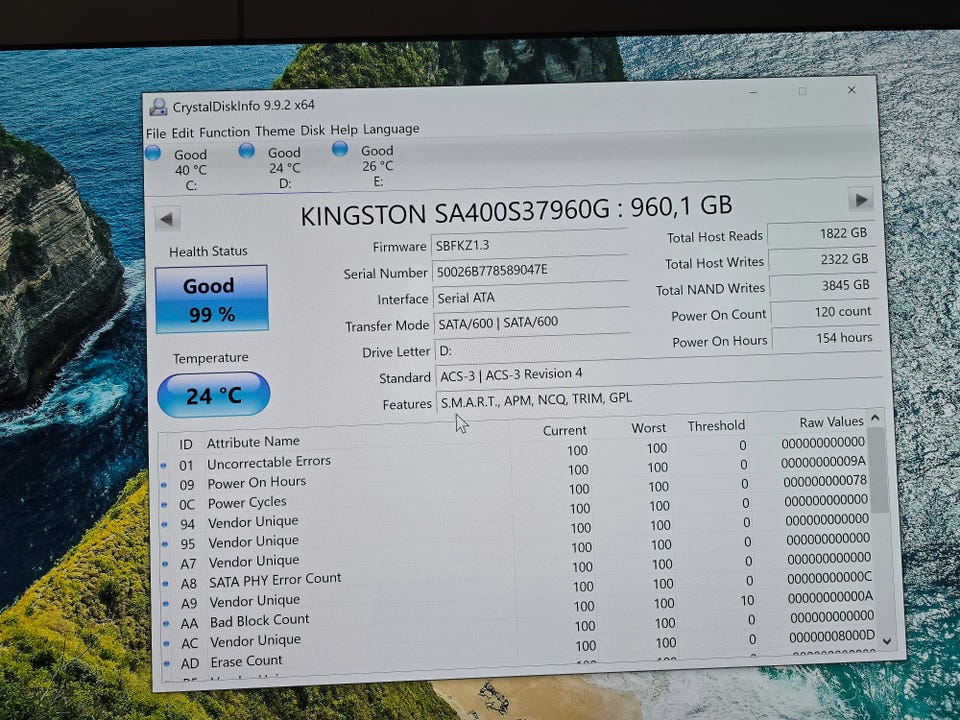Click the SMART list scroll up arrow
This screenshot has height=720, width=960.
(x=876, y=418)
